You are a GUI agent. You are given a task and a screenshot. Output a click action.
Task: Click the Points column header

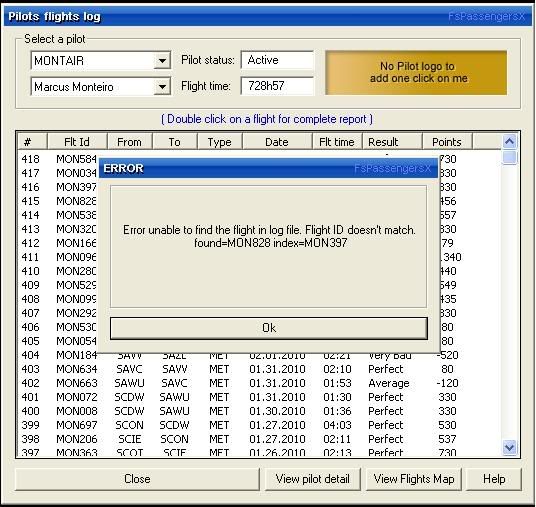coord(447,142)
